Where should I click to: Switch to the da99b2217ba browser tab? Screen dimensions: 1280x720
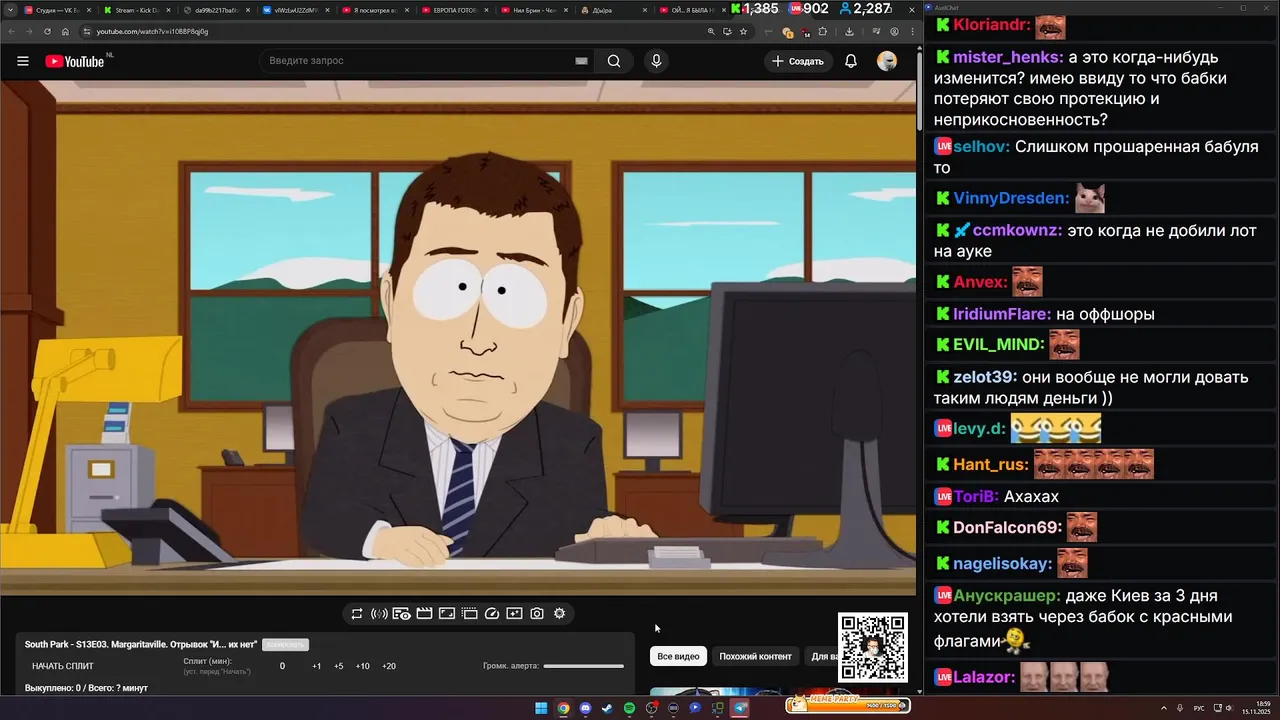click(x=216, y=10)
